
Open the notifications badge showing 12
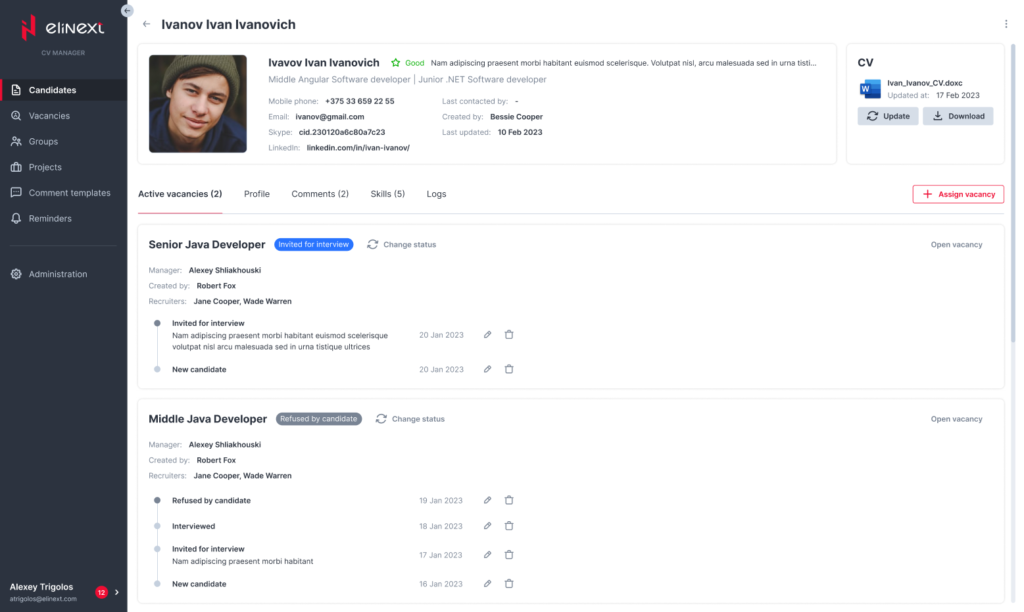pos(101,592)
